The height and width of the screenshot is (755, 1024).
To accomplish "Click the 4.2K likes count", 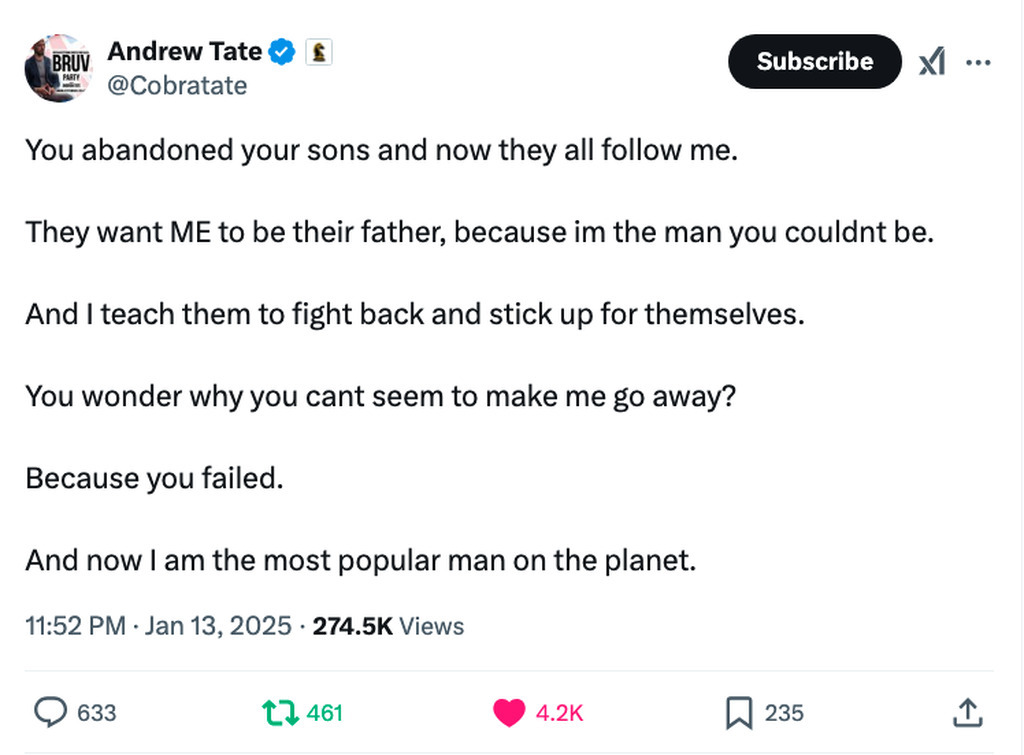I will pos(559,713).
